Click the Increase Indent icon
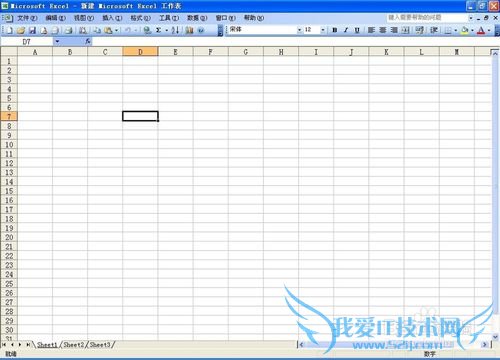The height and width of the screenshot is (360, 500). tap(434, 30)
